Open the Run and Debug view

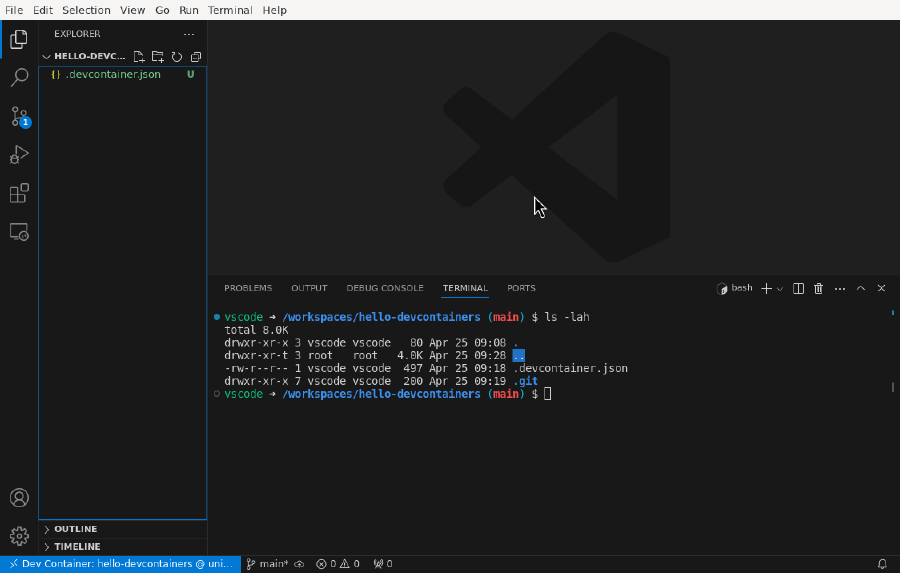(19, 154)
